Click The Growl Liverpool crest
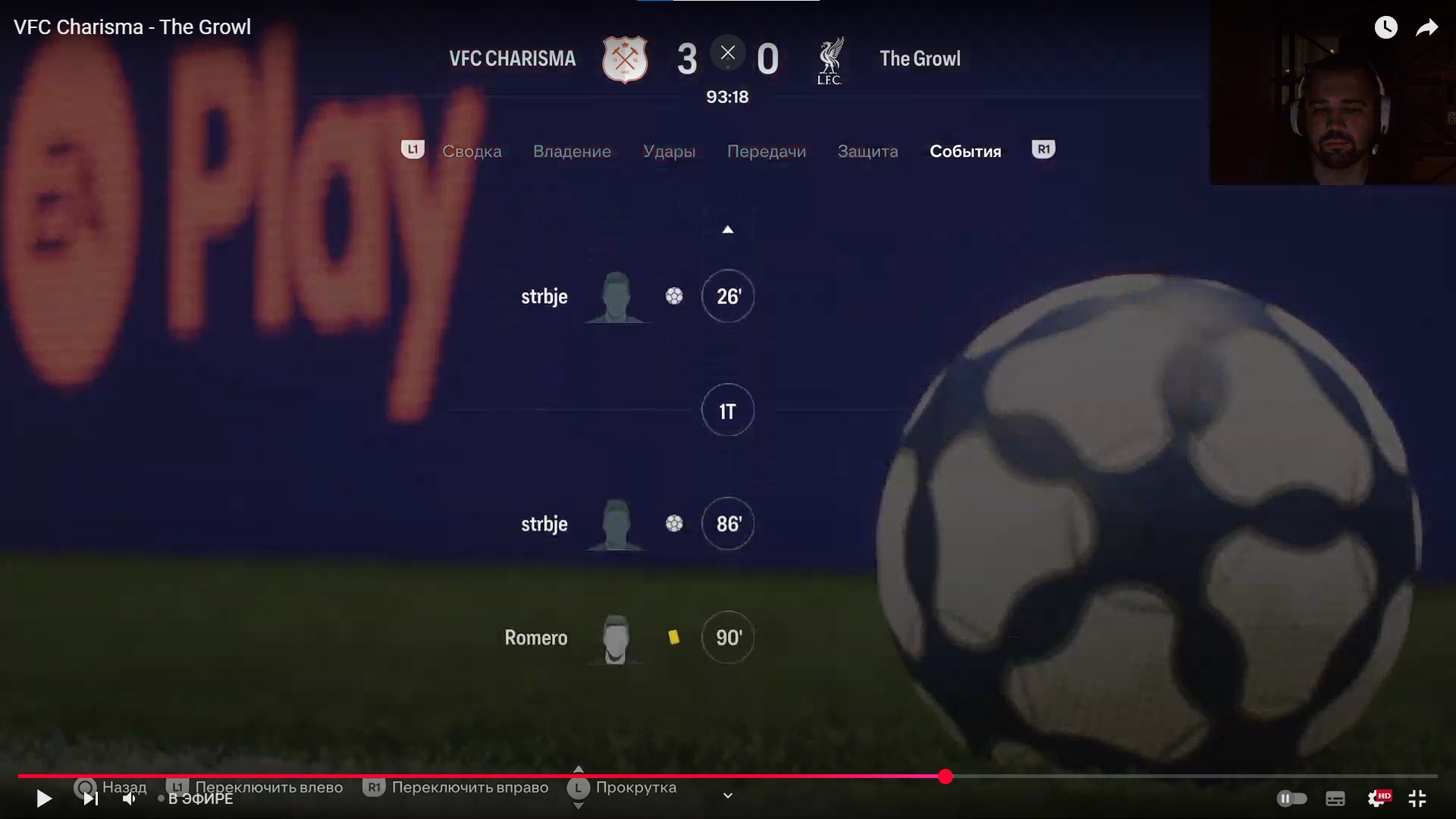The height and width of the screenshot is (819, 1456). tap(830, 61)
